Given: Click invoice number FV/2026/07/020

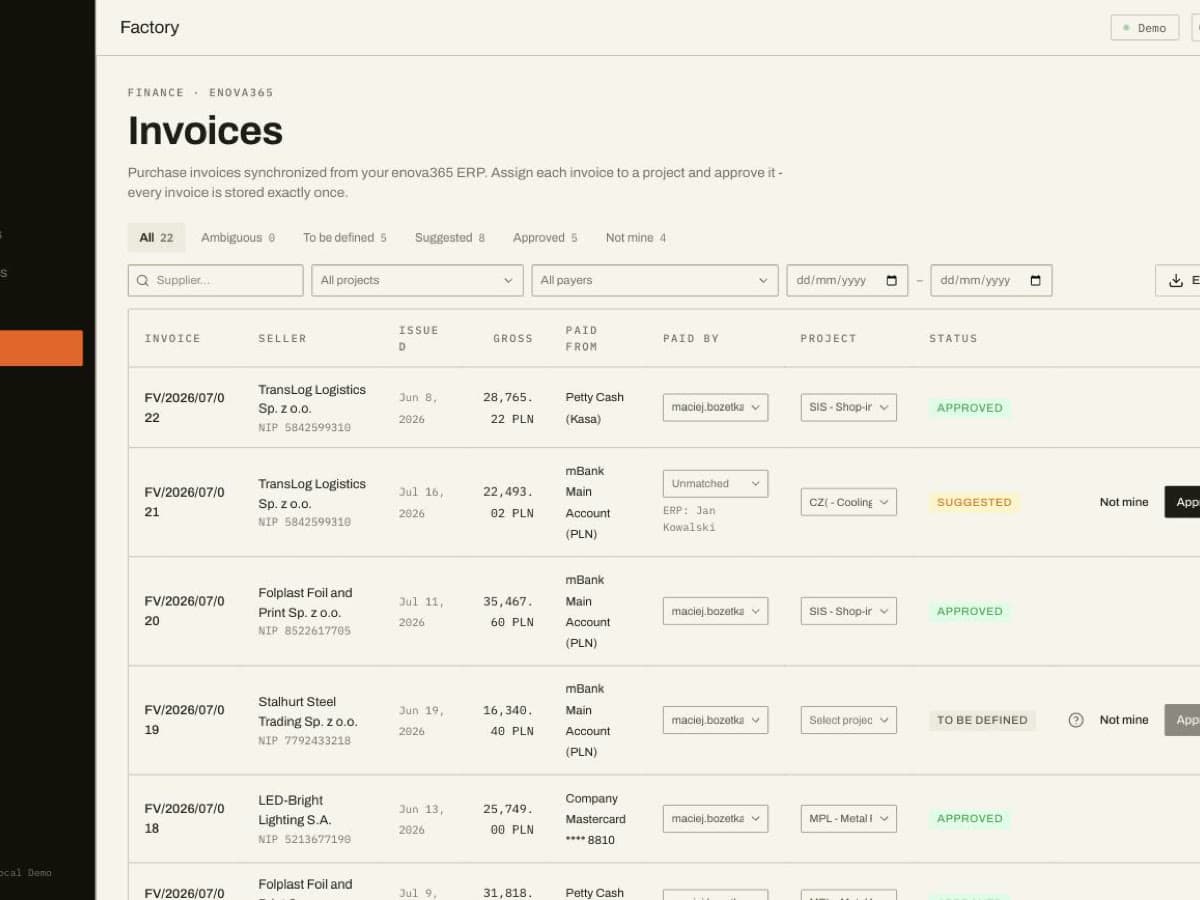Looking at the screenshot, I should tap(184, 611).
